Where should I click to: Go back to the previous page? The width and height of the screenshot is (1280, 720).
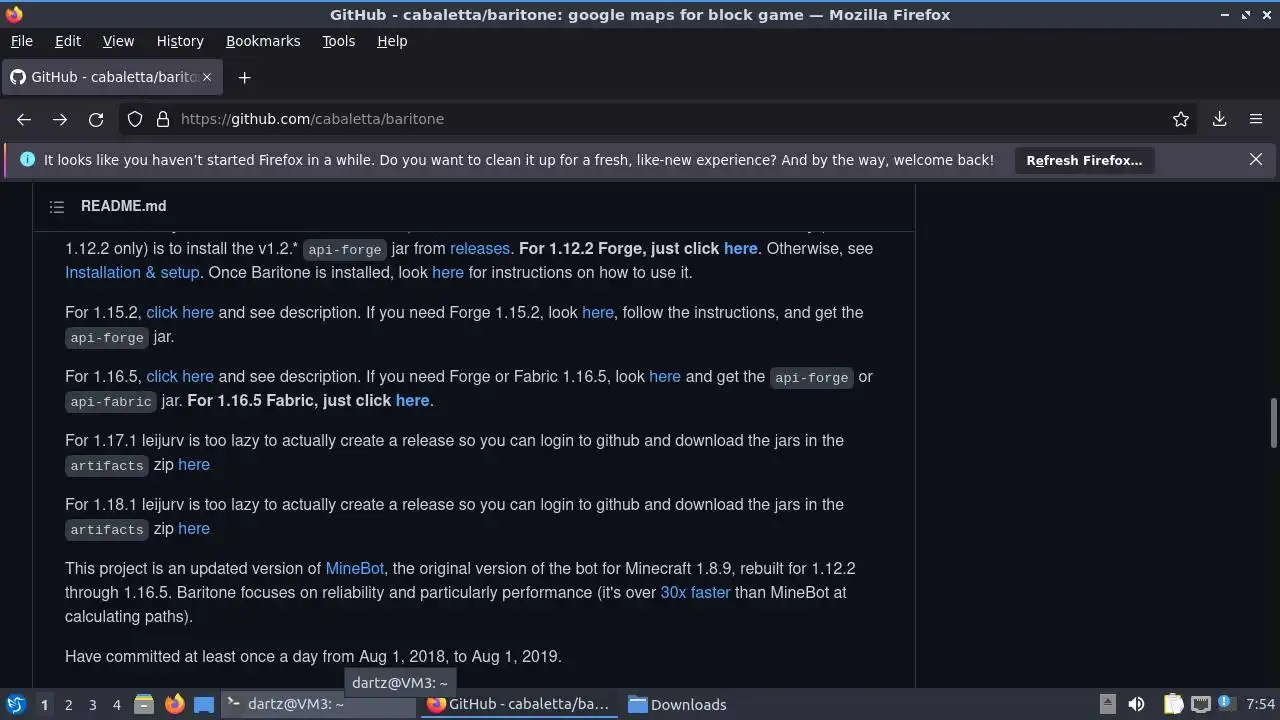(x=24, y=119)
